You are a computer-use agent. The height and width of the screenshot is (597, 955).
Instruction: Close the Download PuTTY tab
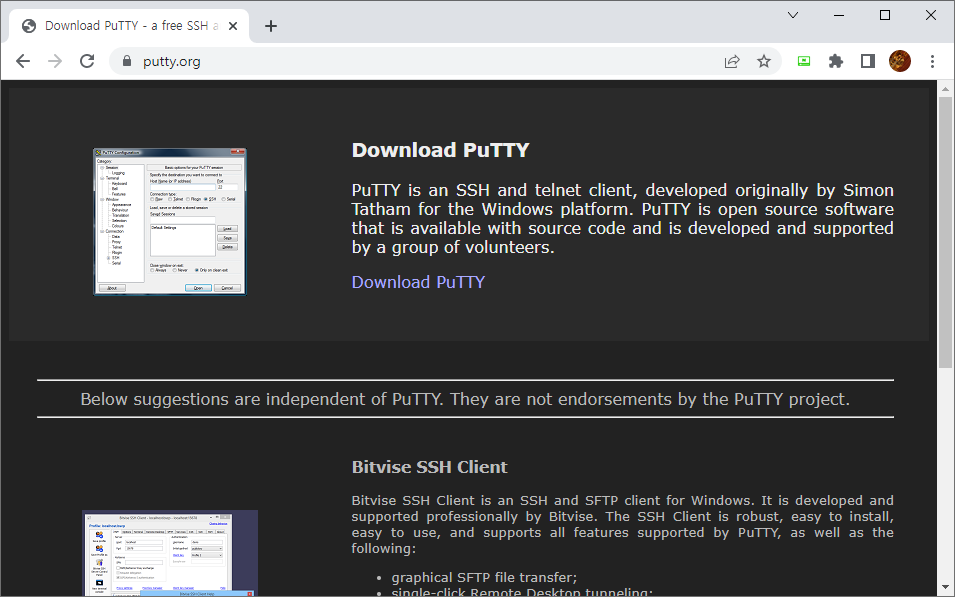(233, 26)
